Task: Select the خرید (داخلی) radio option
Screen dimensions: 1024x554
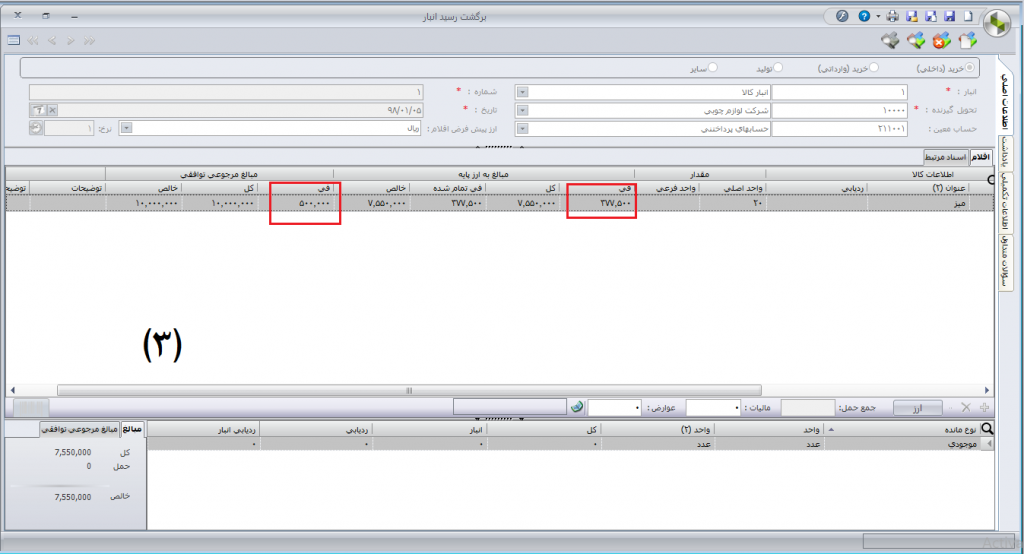Action: tap(970, 68)
